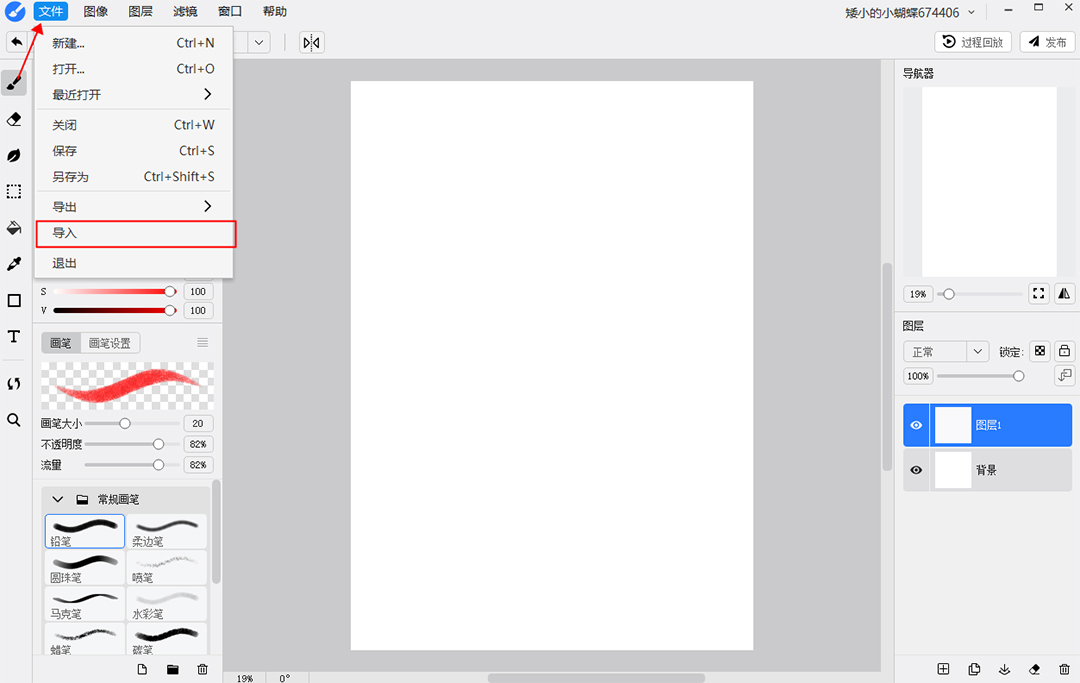
Task: Select the 铅笔 brush preset
Action: click(85, 531)
